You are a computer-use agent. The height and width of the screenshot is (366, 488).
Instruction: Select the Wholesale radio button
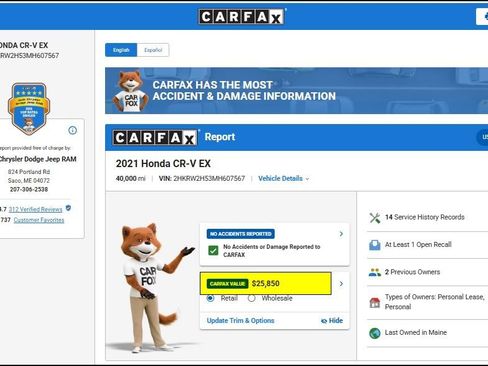pos(252,298)
